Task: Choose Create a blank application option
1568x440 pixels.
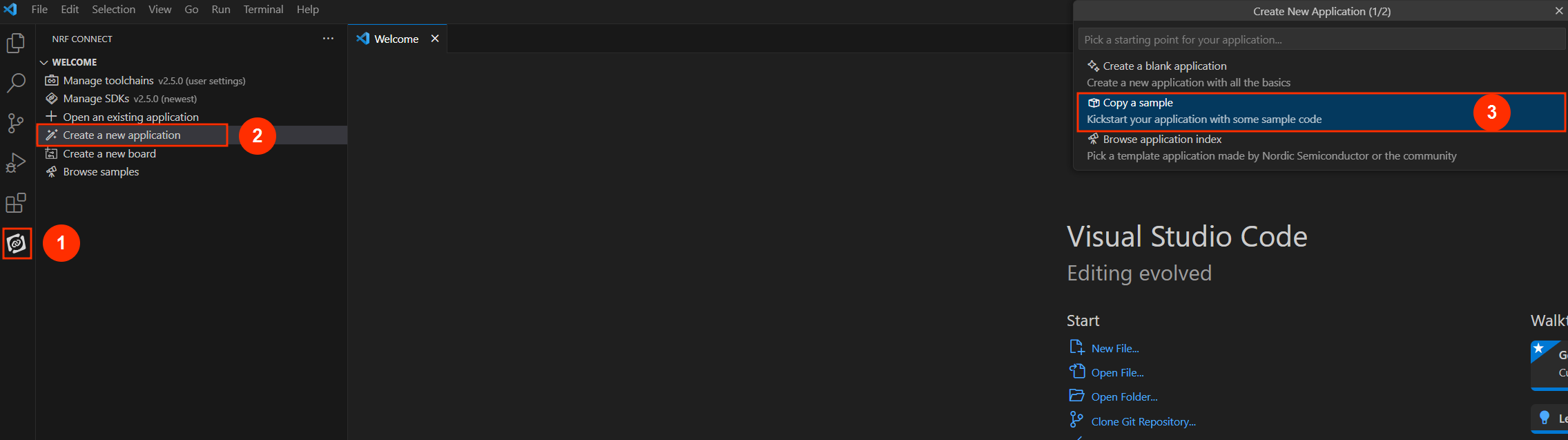Action: [x=1321, y=75]
